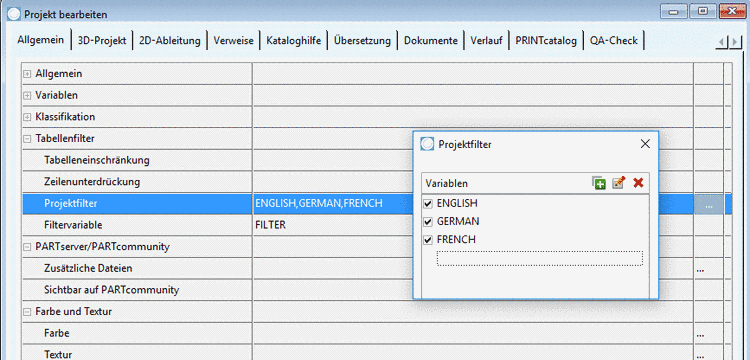Click the Projektfilter dialog title icon

coord(427,144)
